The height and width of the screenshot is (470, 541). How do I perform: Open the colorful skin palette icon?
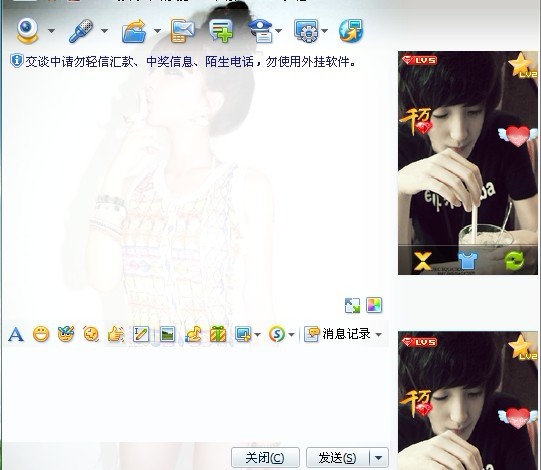(x=374, y=305)
